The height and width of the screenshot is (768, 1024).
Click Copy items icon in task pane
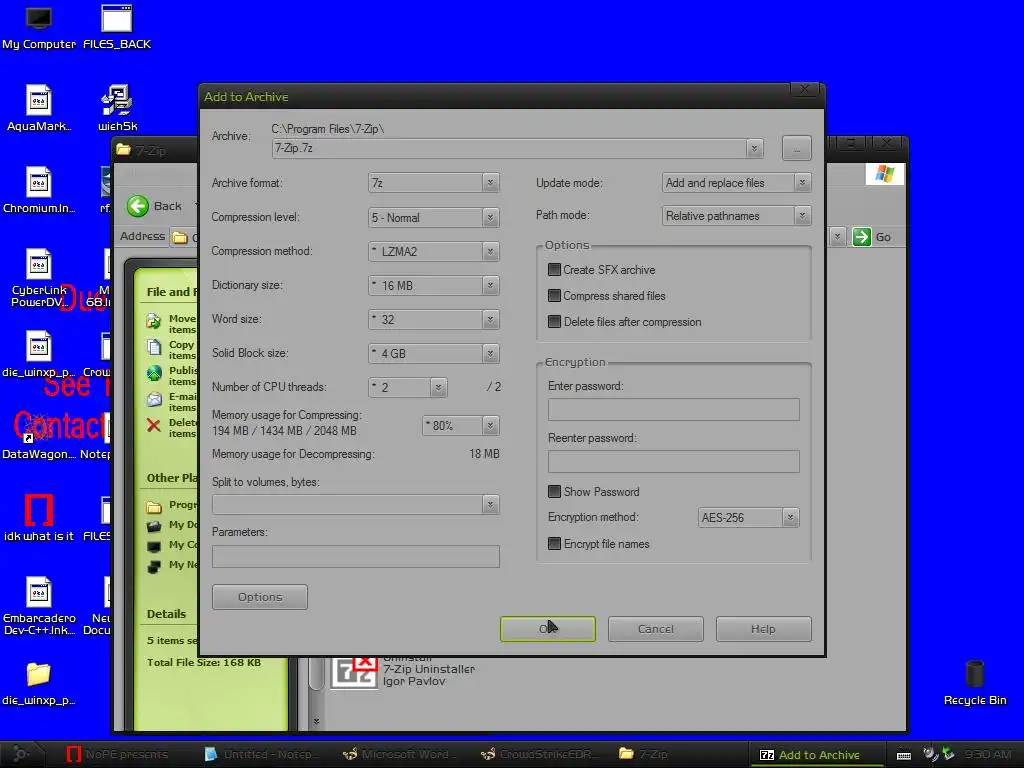[x=153, y=347]
